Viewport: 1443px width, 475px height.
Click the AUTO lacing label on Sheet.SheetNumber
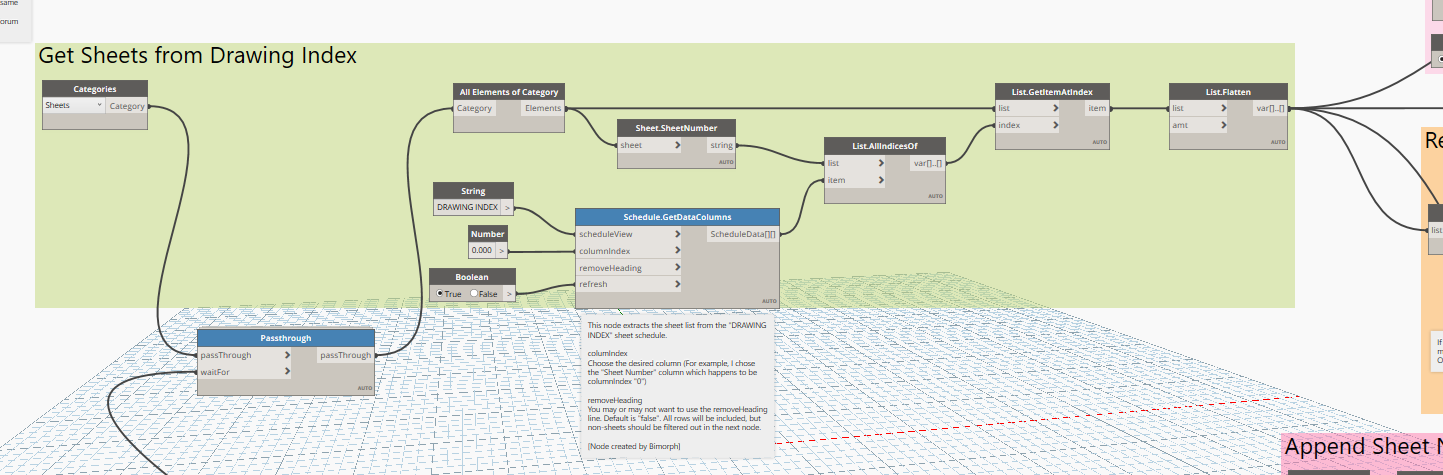click(726, 162)
